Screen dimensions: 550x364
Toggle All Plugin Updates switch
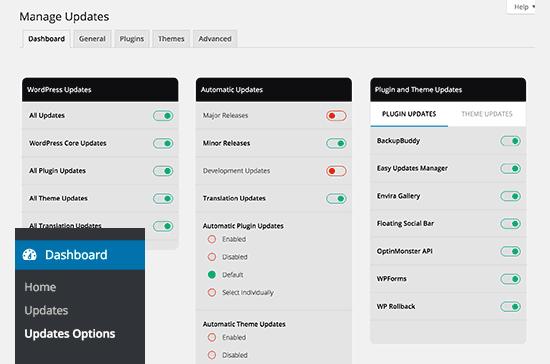[163, 171]
